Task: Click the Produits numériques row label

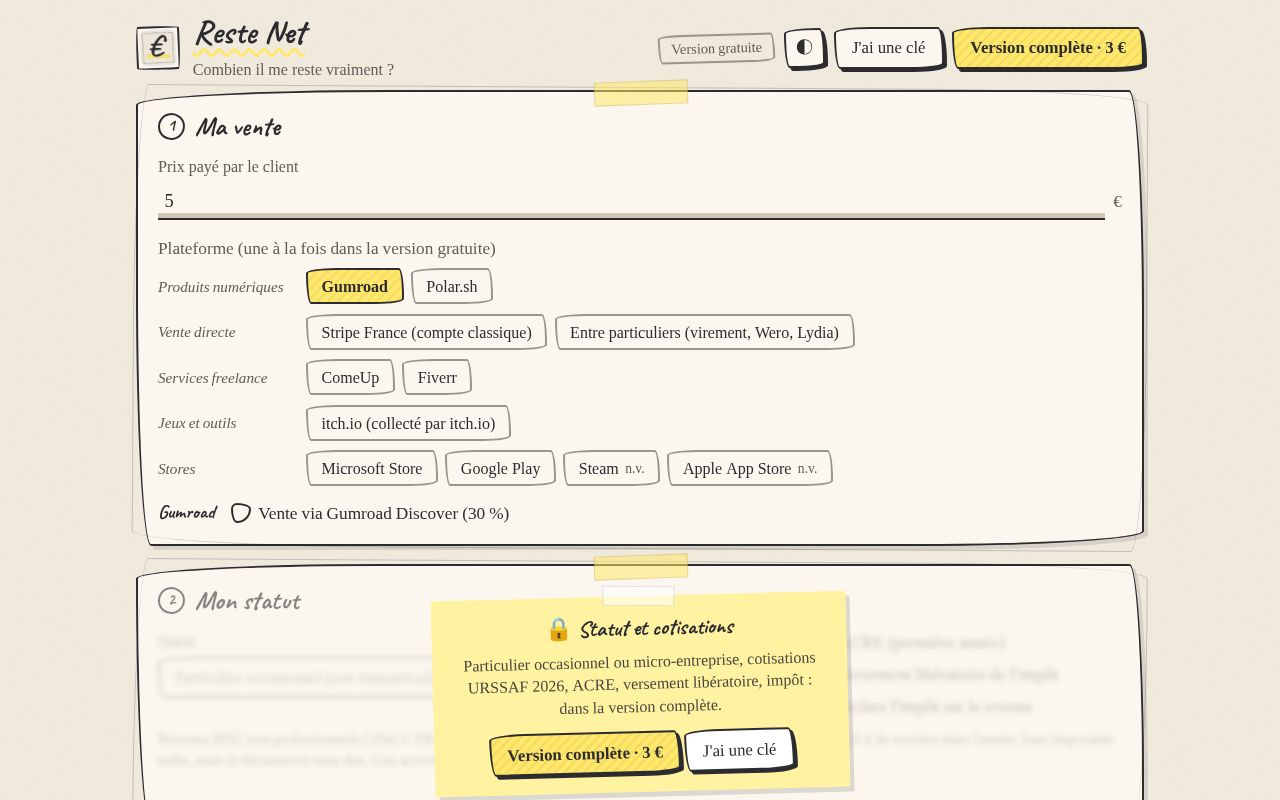Action: [x=220, y=287]
